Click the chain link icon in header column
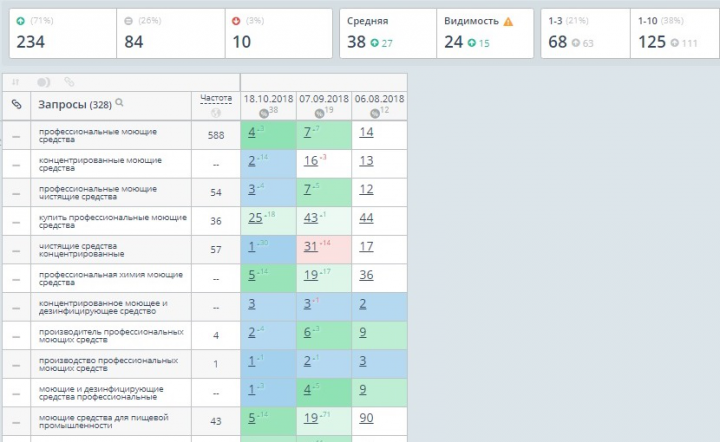The image size is (720, 442). pyautogui.click(x=17, y=105)
